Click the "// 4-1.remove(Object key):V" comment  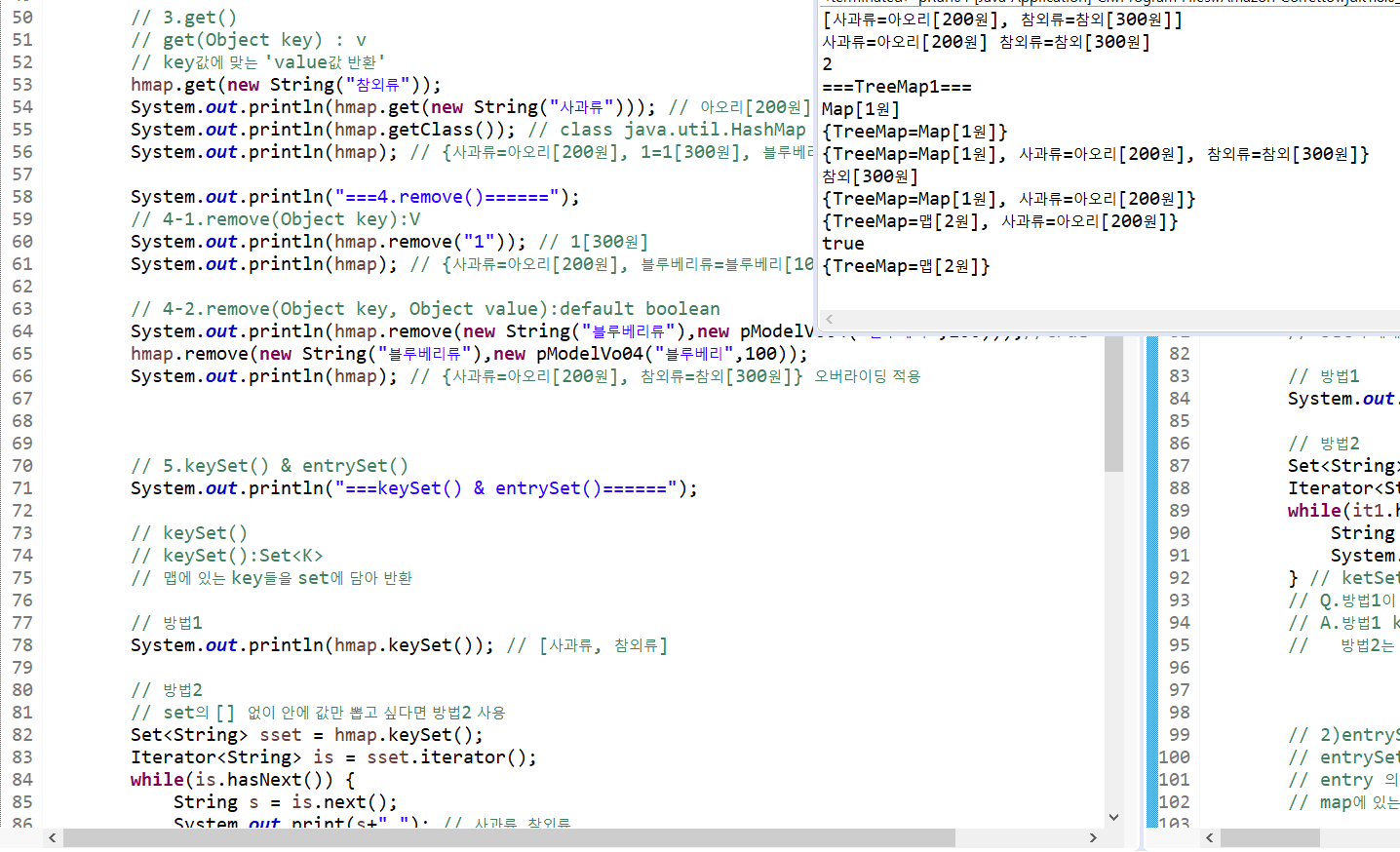[276, 219]
